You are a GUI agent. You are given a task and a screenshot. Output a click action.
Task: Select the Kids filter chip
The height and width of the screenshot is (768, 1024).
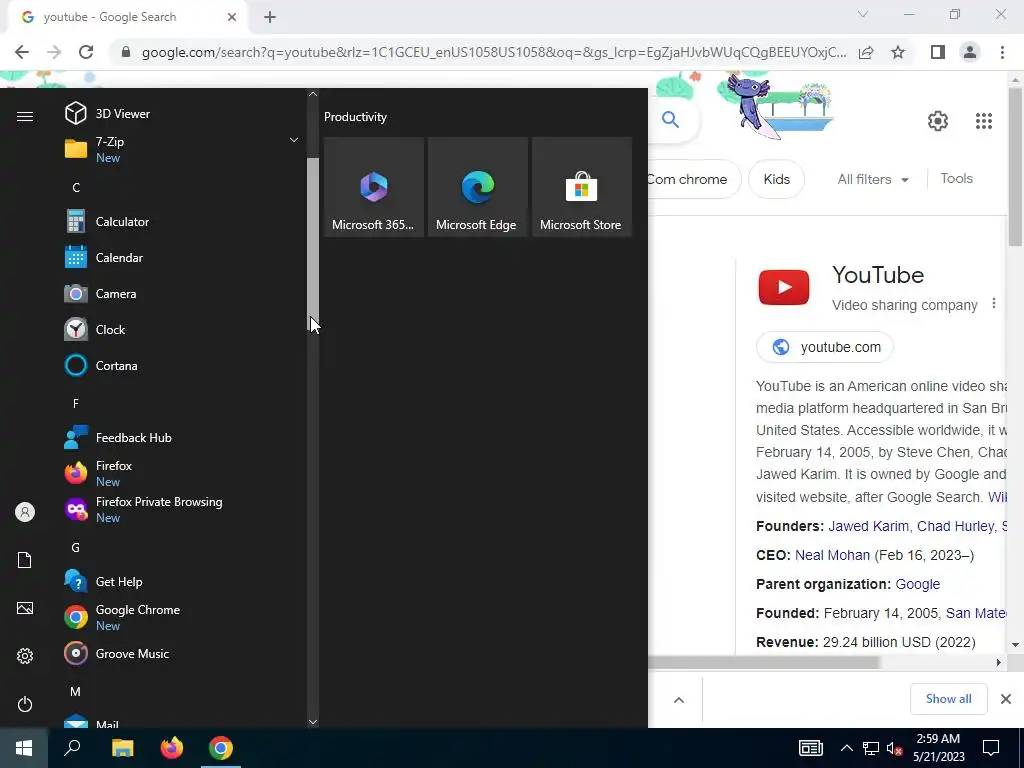[776, 179]
